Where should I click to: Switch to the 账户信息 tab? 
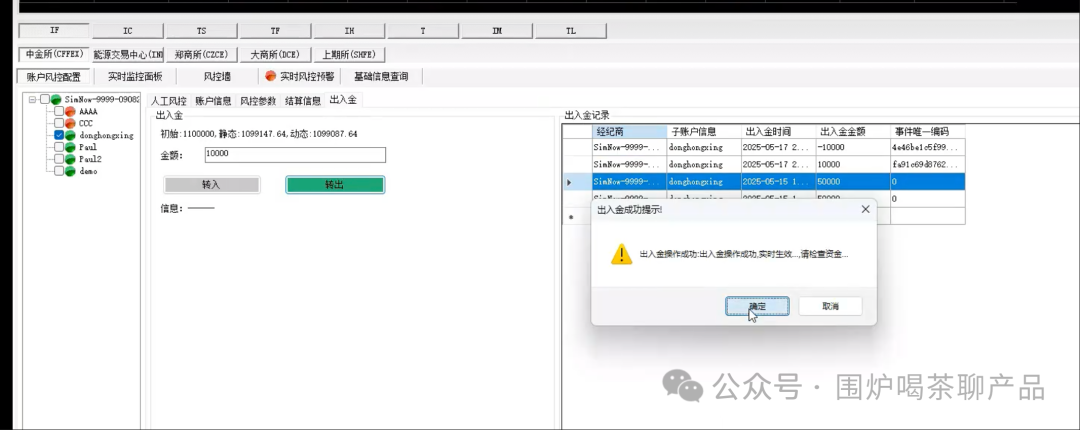point(213,101)
